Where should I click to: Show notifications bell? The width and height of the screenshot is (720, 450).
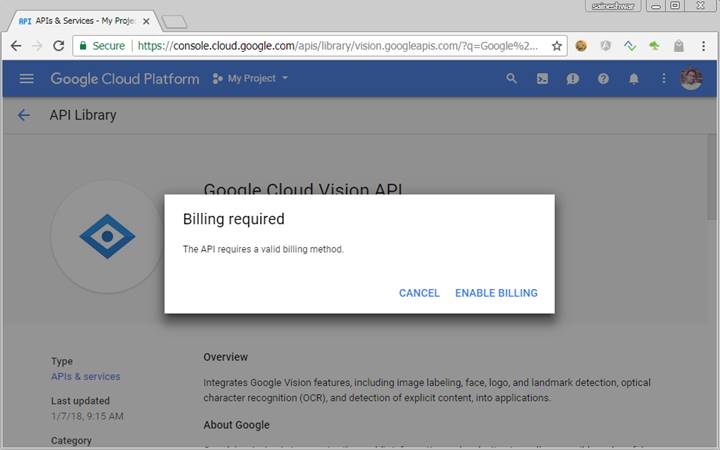click(633, 78)
